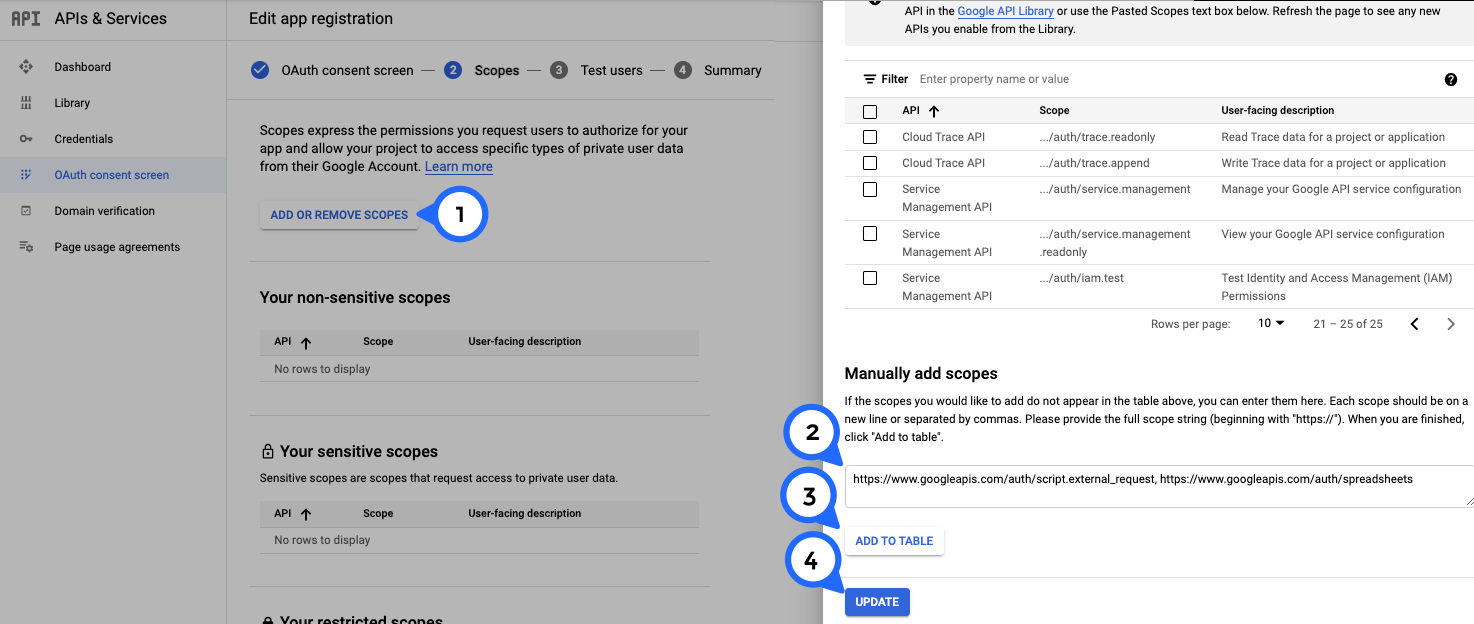Click the '21 – 25 of 25' pagination text

(1348, 324)
